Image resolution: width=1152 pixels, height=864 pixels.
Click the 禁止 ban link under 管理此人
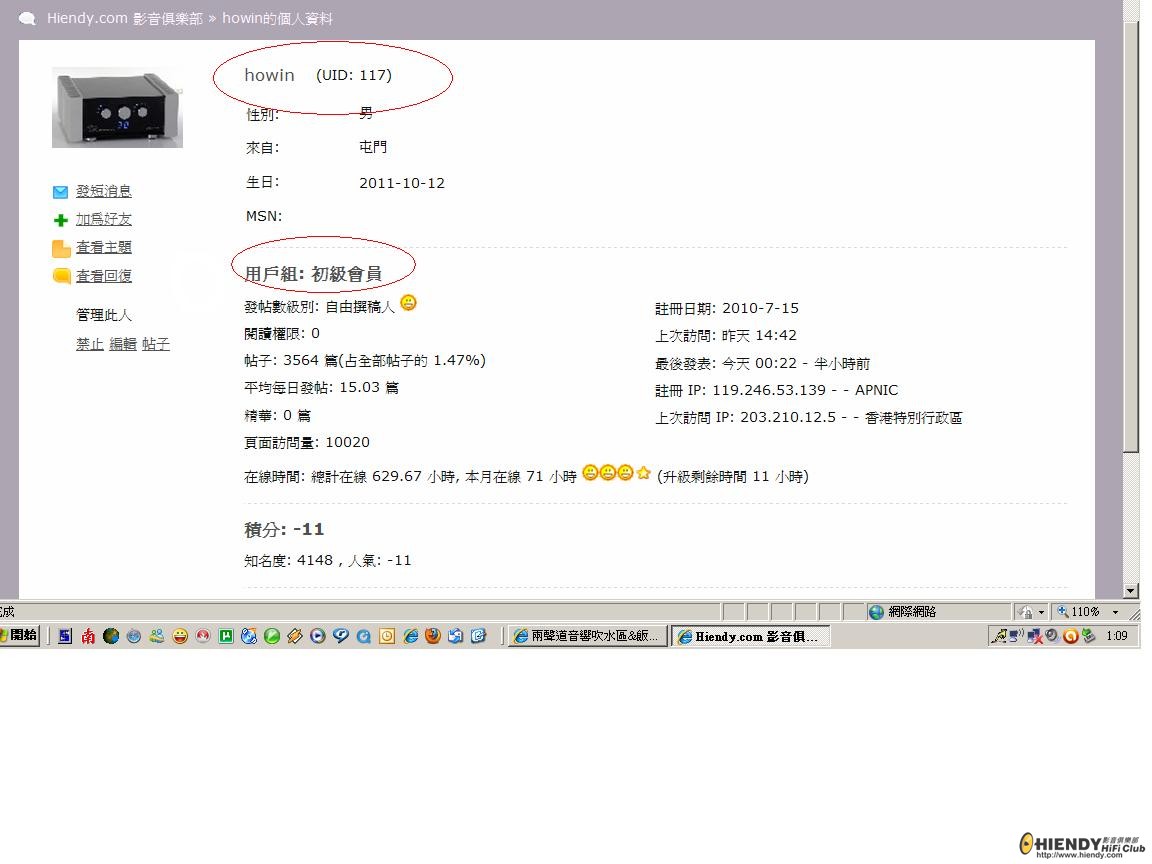tap(90, 344)
